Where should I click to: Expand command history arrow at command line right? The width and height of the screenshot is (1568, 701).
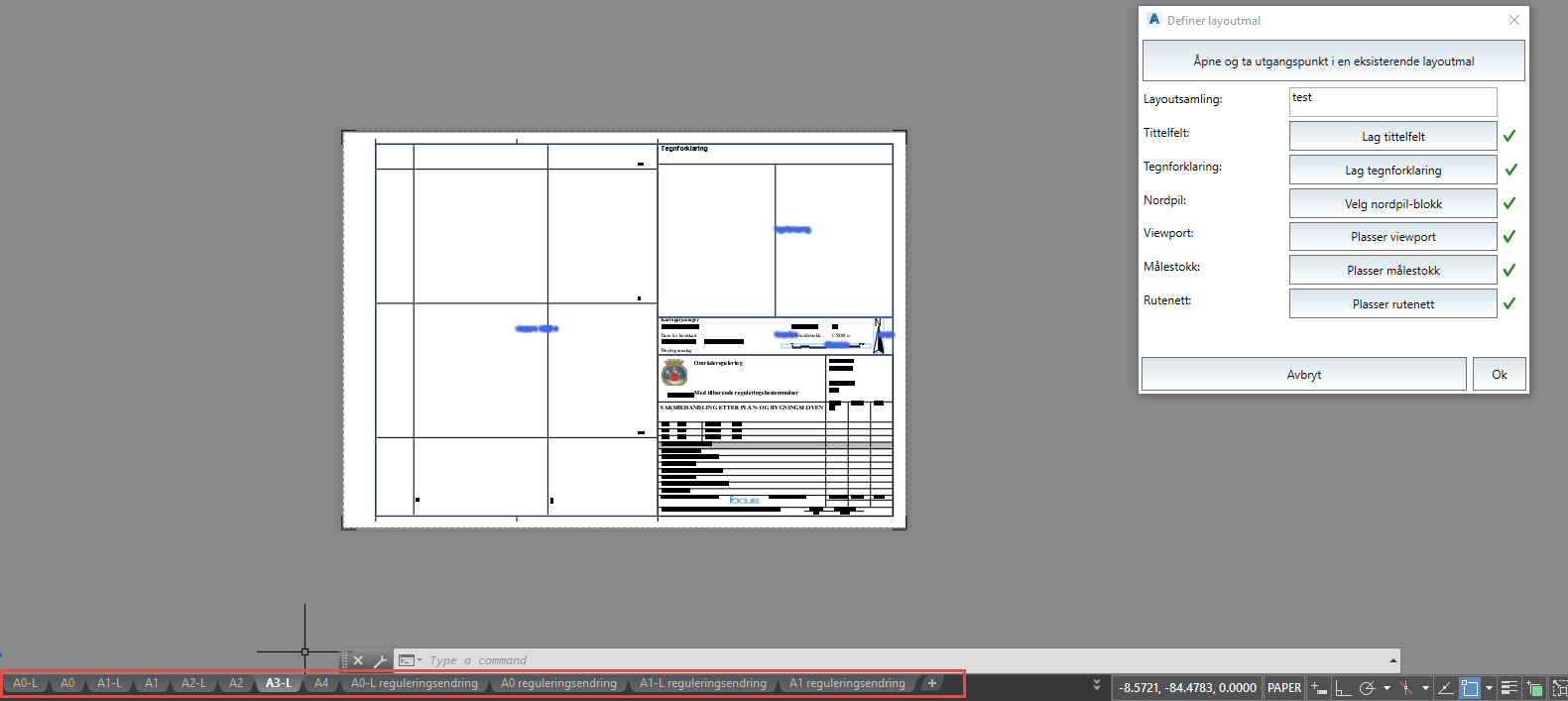coord(1392,660)
